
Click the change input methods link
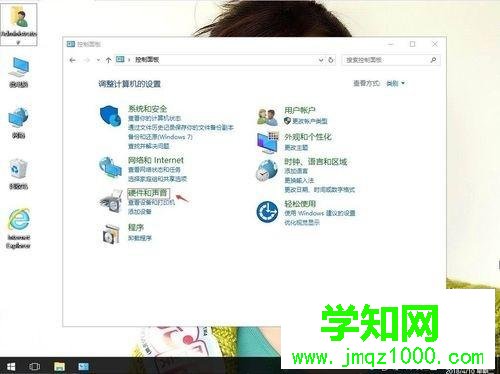pos(299,180)
